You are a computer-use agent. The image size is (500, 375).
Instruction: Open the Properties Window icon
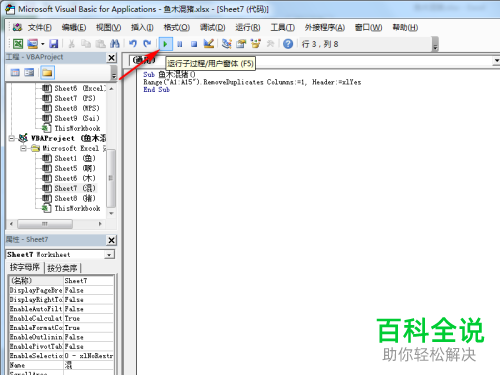(241, 44)
